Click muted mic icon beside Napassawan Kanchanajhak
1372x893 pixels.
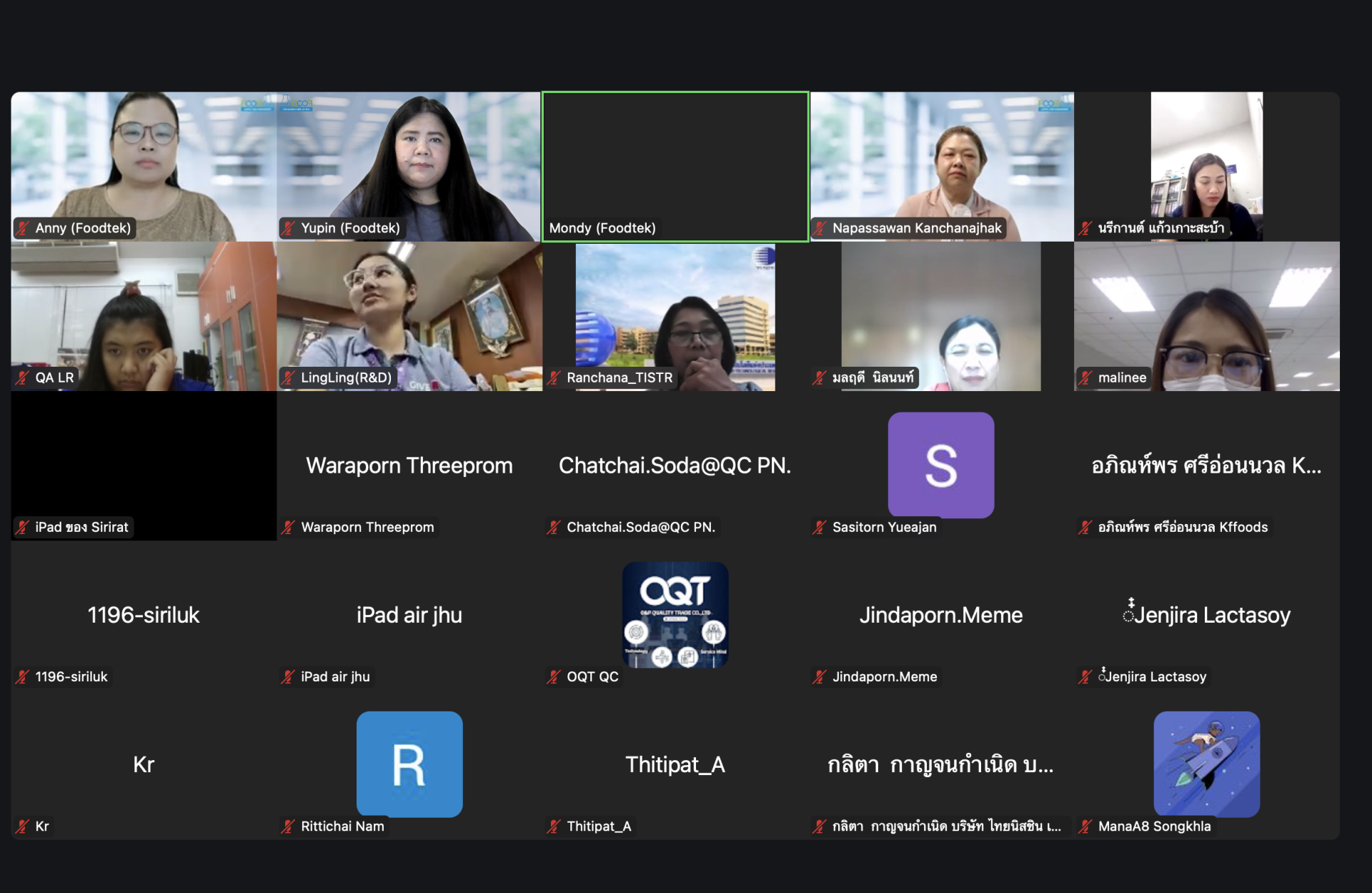coord(820,228)
